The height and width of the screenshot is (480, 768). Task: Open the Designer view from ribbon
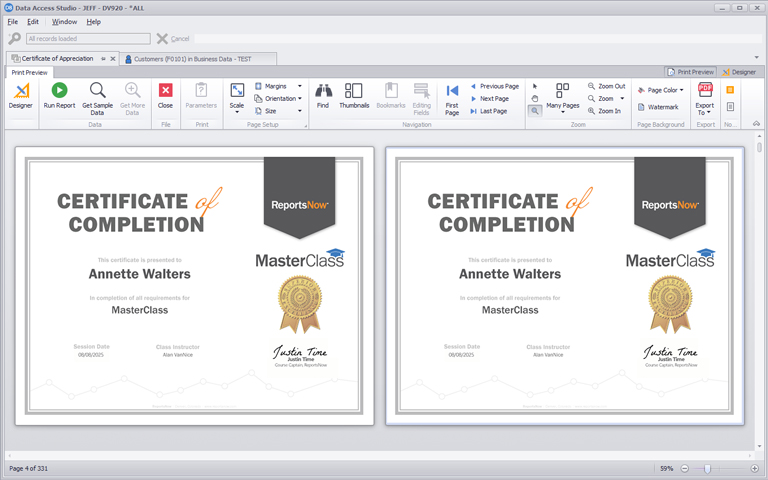coord(20,96)
